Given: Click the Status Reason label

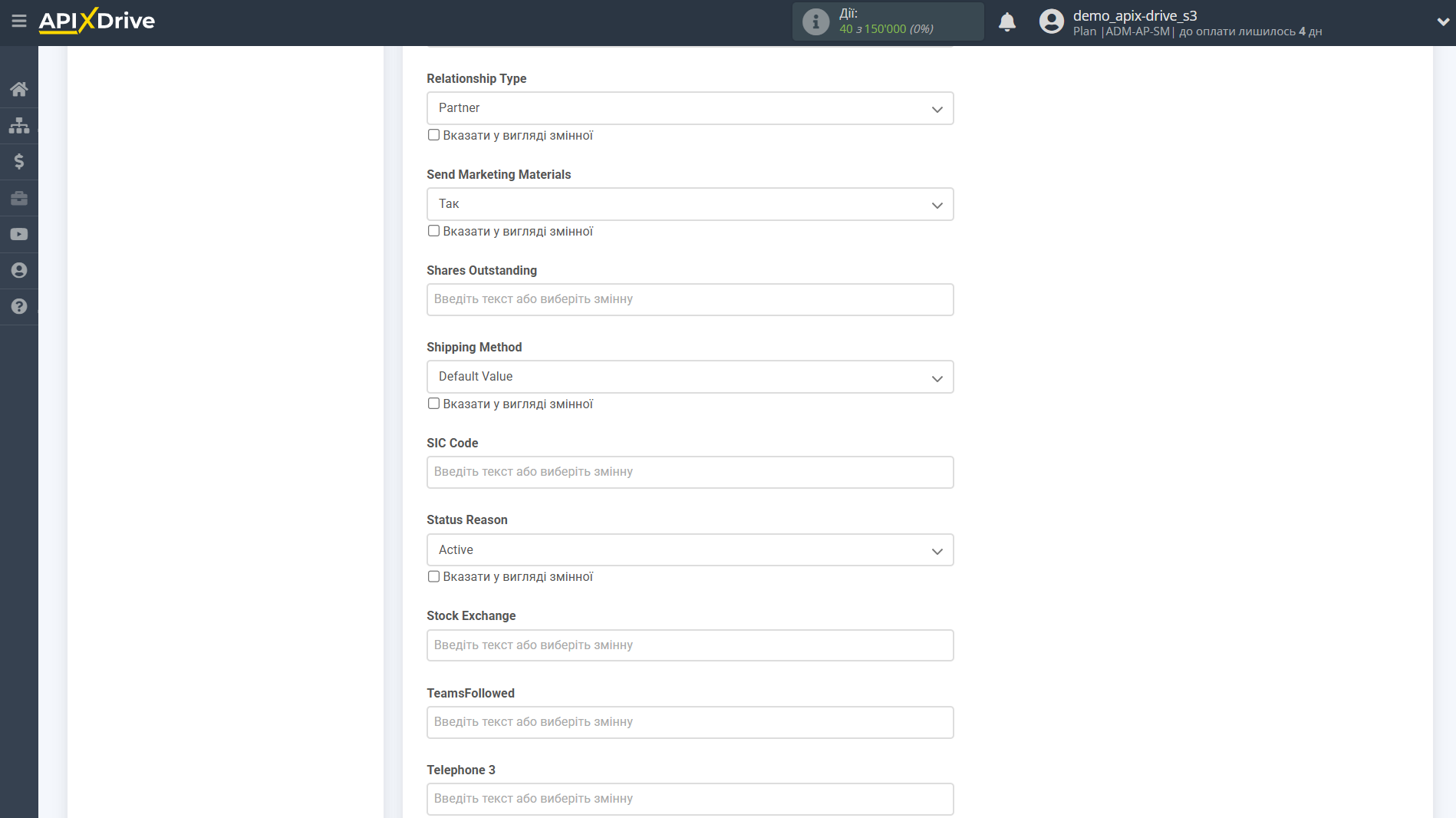Looking at the screenshot, I should click(x=466, y=519).
